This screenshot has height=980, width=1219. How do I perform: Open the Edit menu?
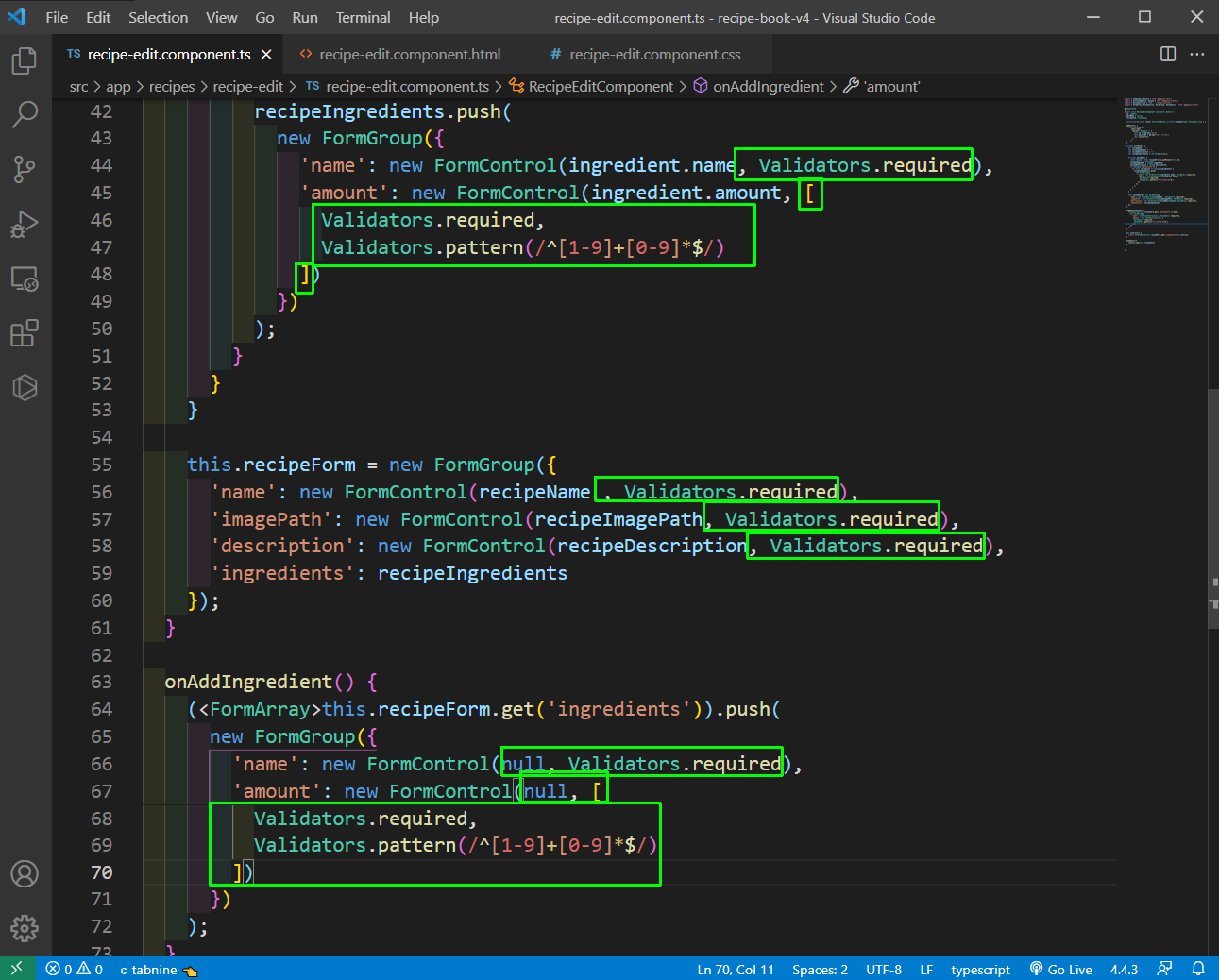98,17
